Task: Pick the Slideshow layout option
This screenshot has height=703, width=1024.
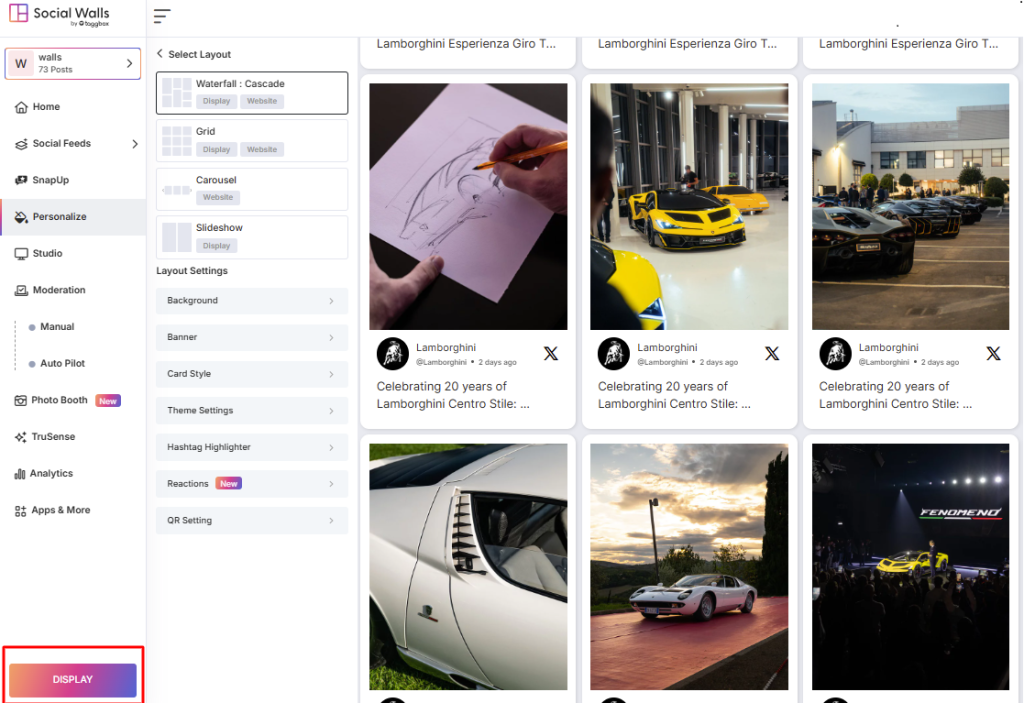Action: click(x=252, y=237)
